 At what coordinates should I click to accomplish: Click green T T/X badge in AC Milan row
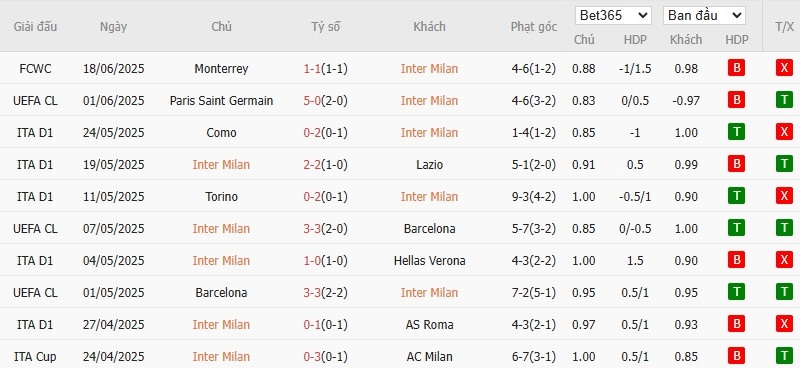[x=784, y=356]
